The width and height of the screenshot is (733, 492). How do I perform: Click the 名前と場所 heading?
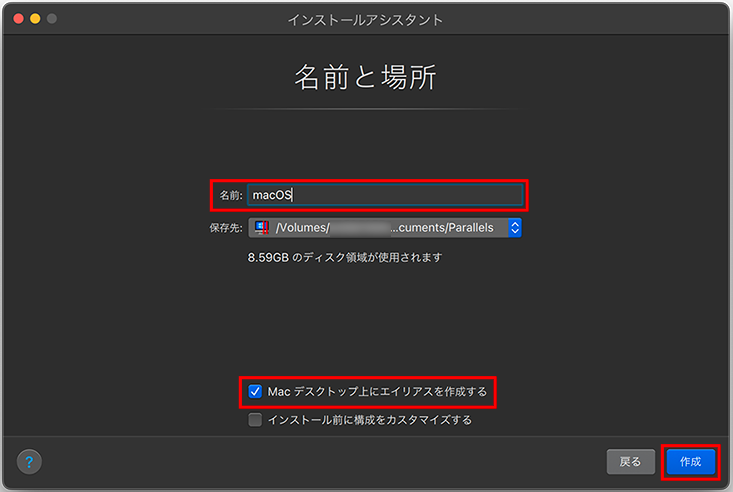pyautogui.click(x=366, y=77)
